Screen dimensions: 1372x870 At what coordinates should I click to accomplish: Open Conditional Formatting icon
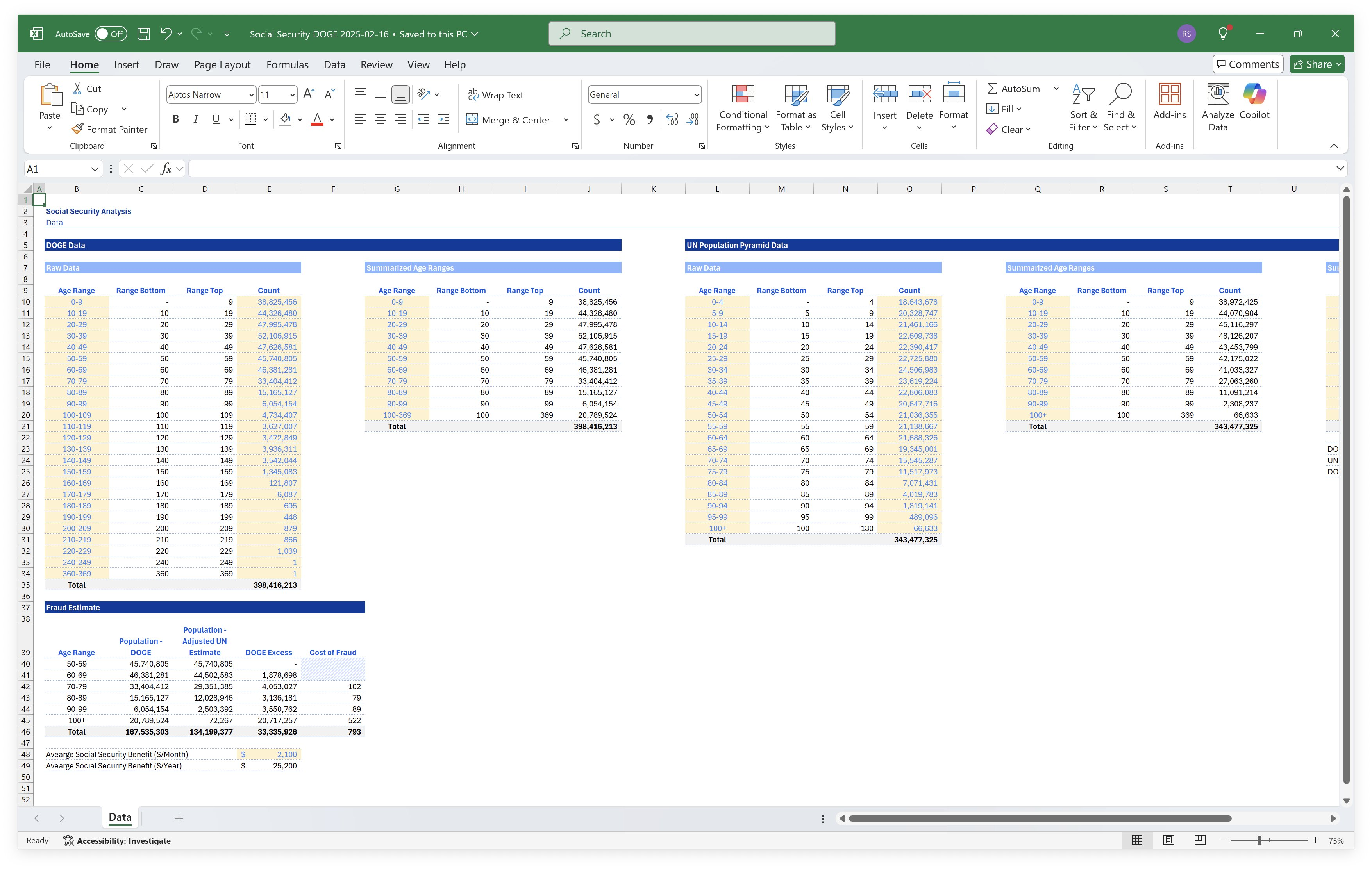coord(743,94)
